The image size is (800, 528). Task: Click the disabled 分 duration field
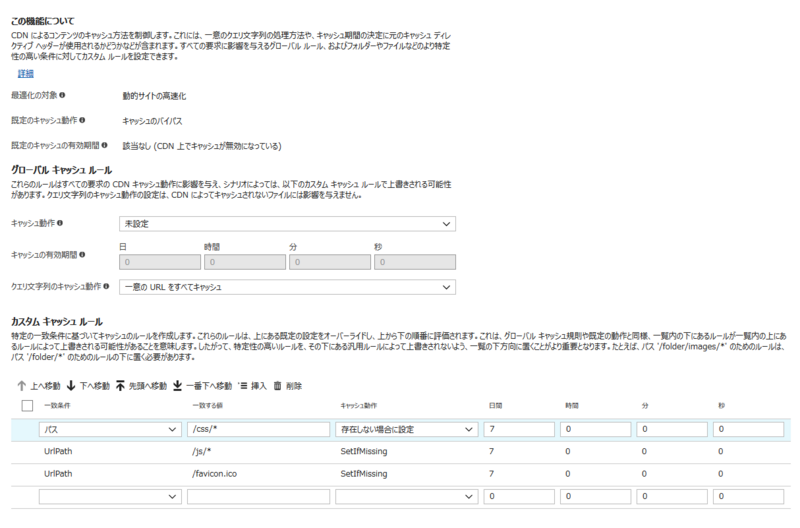pos(330,262)
